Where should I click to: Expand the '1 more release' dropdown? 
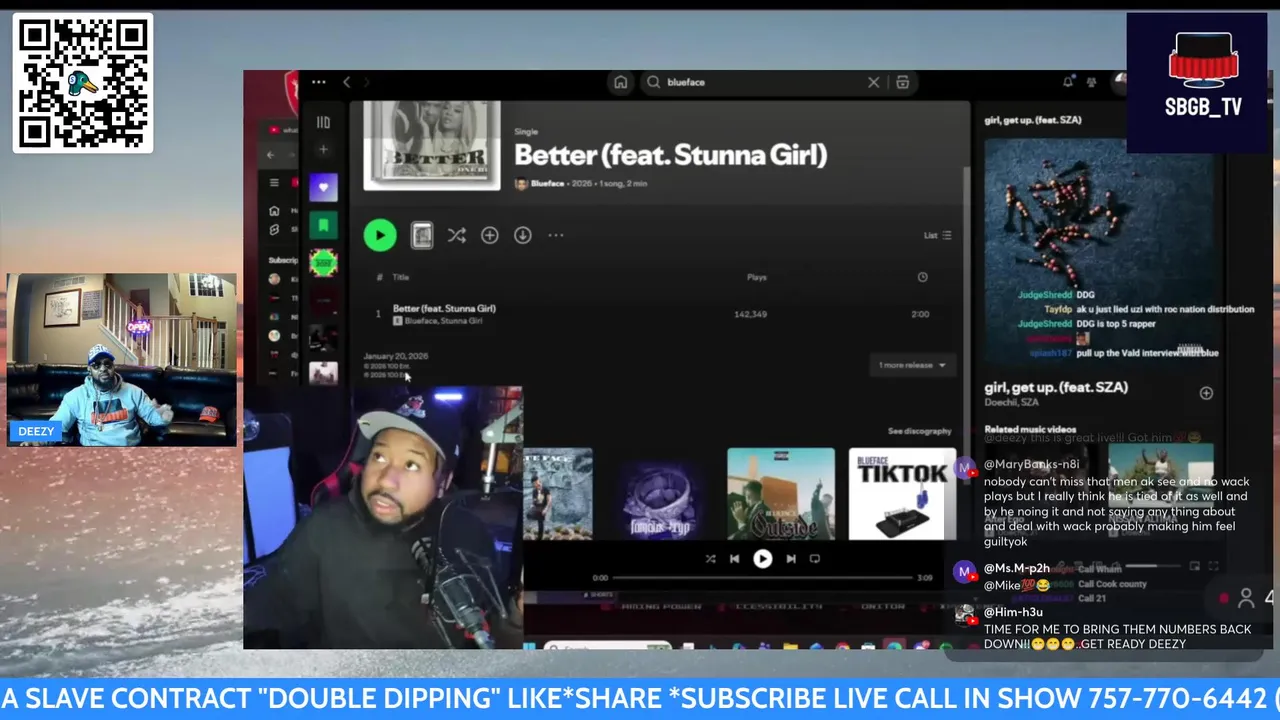pyautogui.click(x=912, y=365)
